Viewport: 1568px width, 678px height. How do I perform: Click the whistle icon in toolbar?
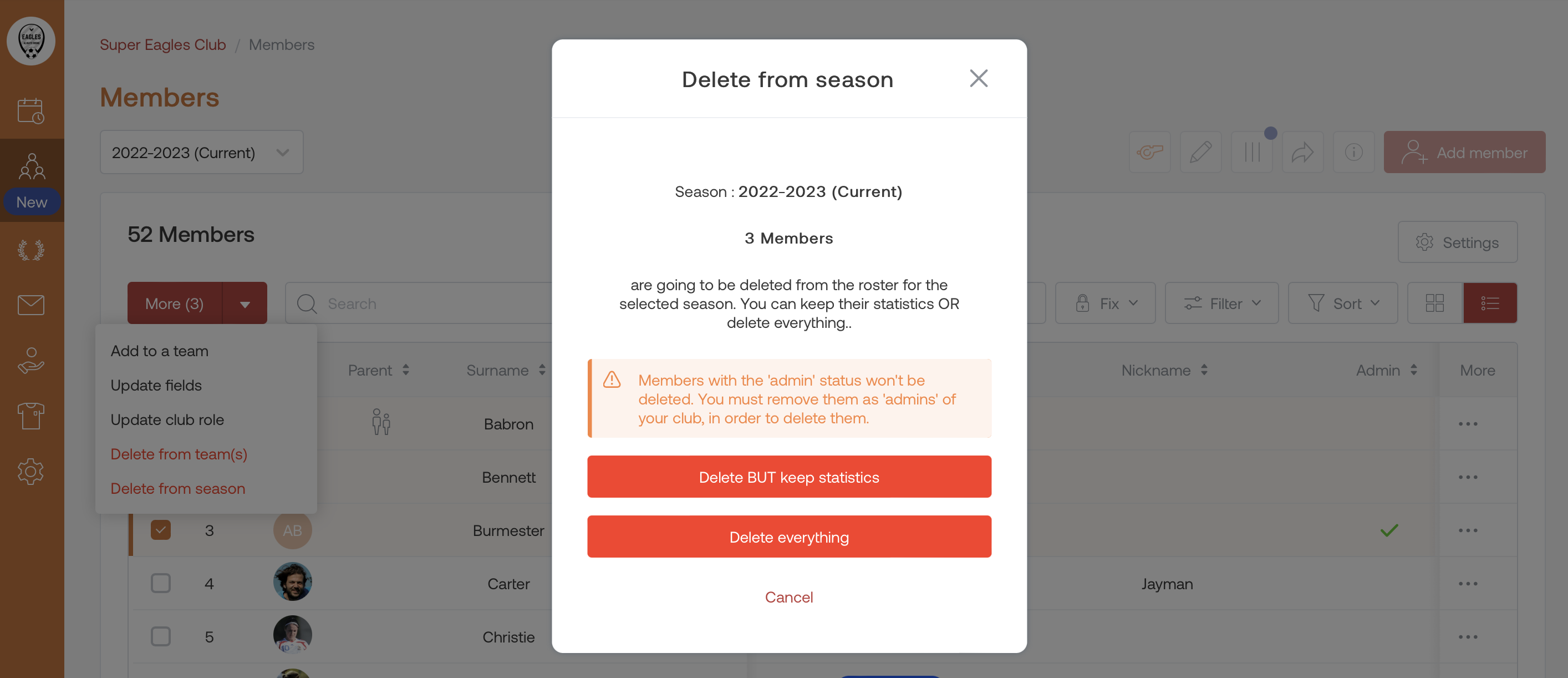1149,152
